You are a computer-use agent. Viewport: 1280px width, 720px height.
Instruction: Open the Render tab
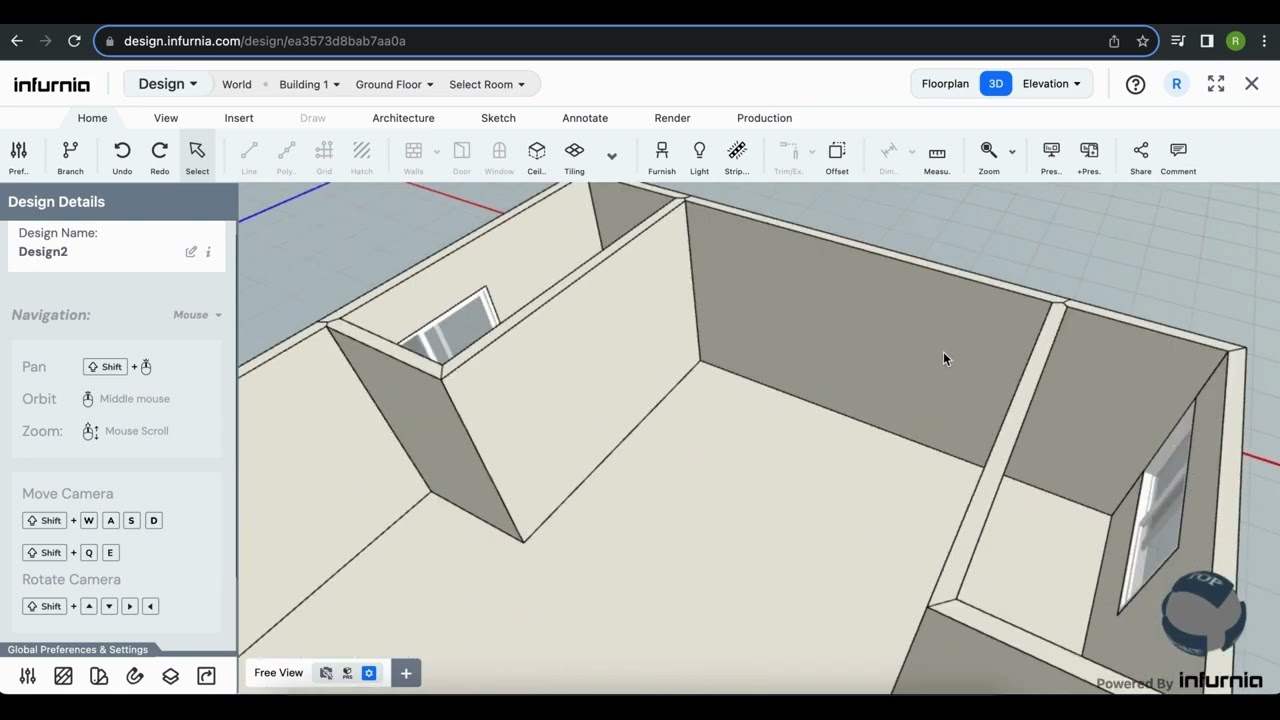(x=672, y=118)
